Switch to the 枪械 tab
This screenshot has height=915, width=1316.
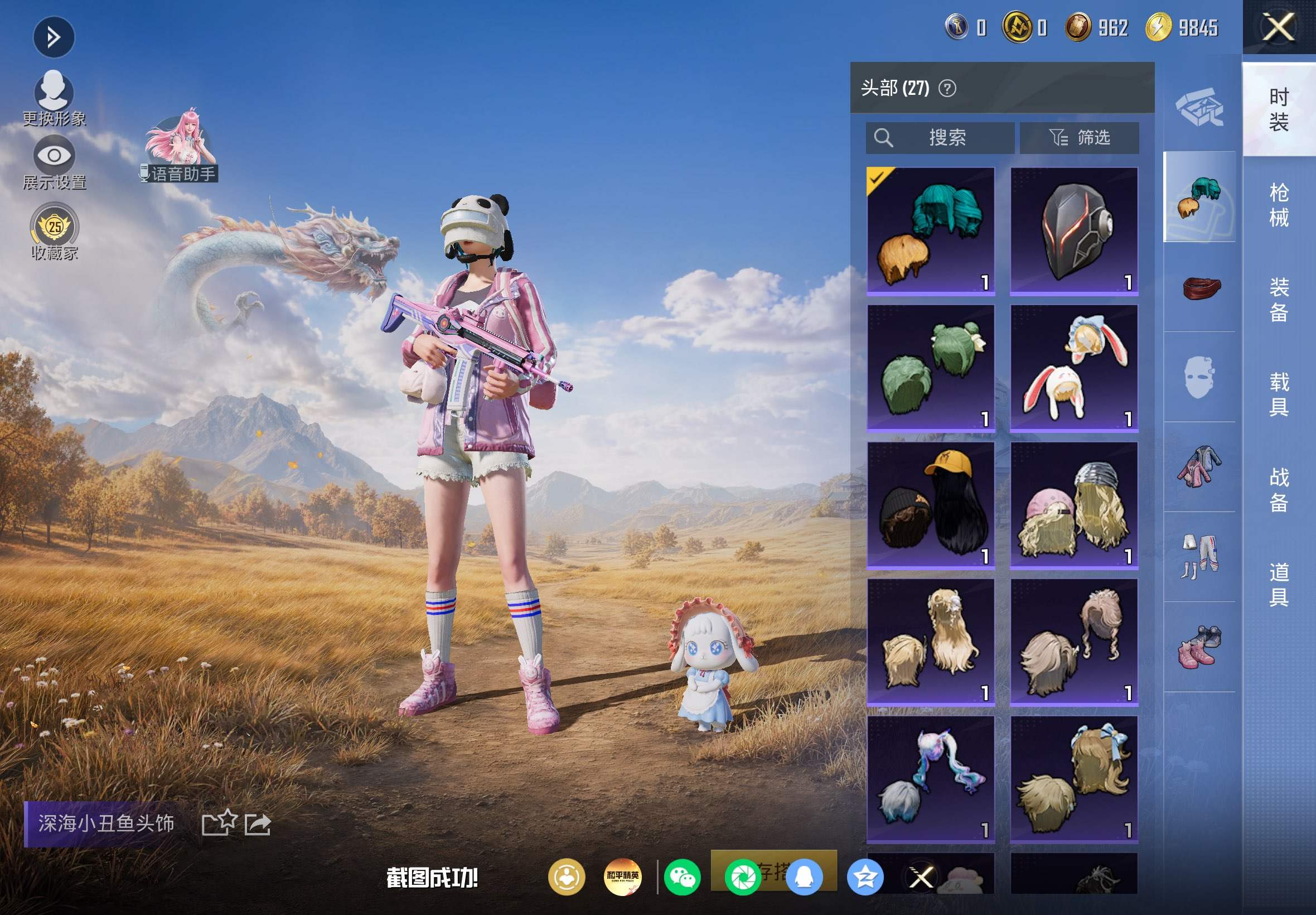(x=1279, y=205)
